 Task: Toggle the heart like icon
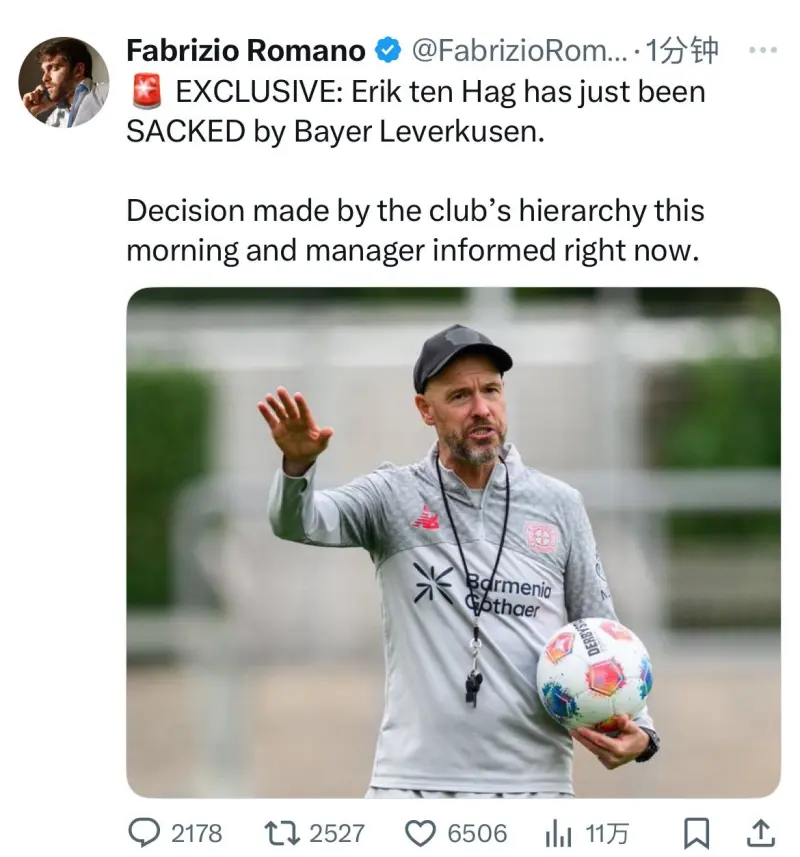point(421,833)
